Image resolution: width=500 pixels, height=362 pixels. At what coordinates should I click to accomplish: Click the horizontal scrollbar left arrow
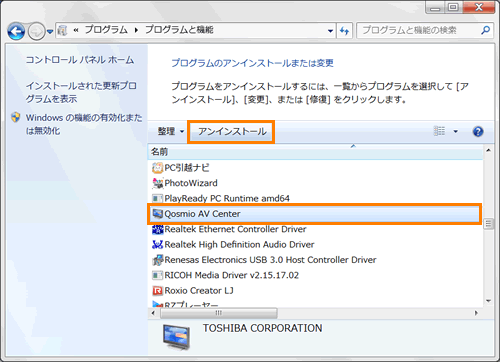(x=153, y=313)
